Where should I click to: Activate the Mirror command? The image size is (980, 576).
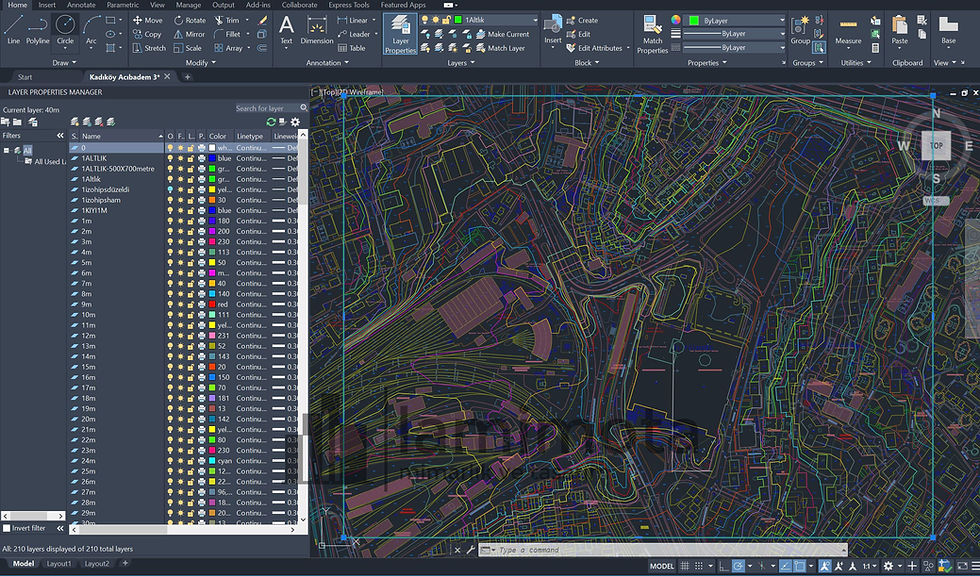pos(189,34)
